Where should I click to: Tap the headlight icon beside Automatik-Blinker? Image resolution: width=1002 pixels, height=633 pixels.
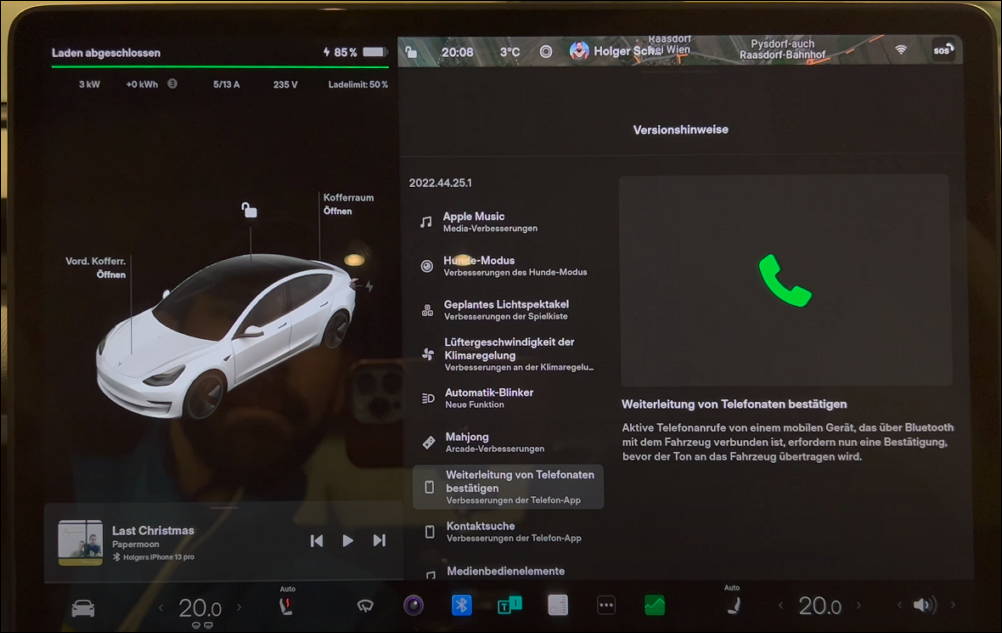click(428, 399)
